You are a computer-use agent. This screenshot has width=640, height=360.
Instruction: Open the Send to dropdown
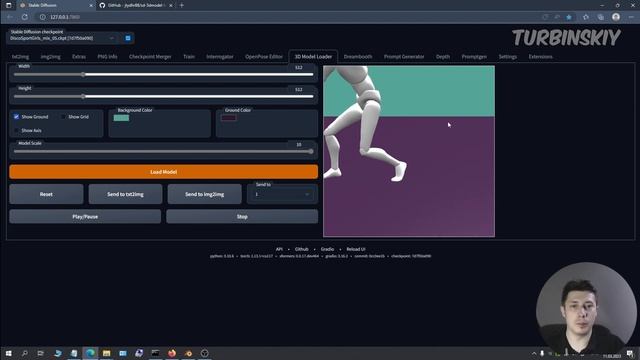(x=281, y=194)
